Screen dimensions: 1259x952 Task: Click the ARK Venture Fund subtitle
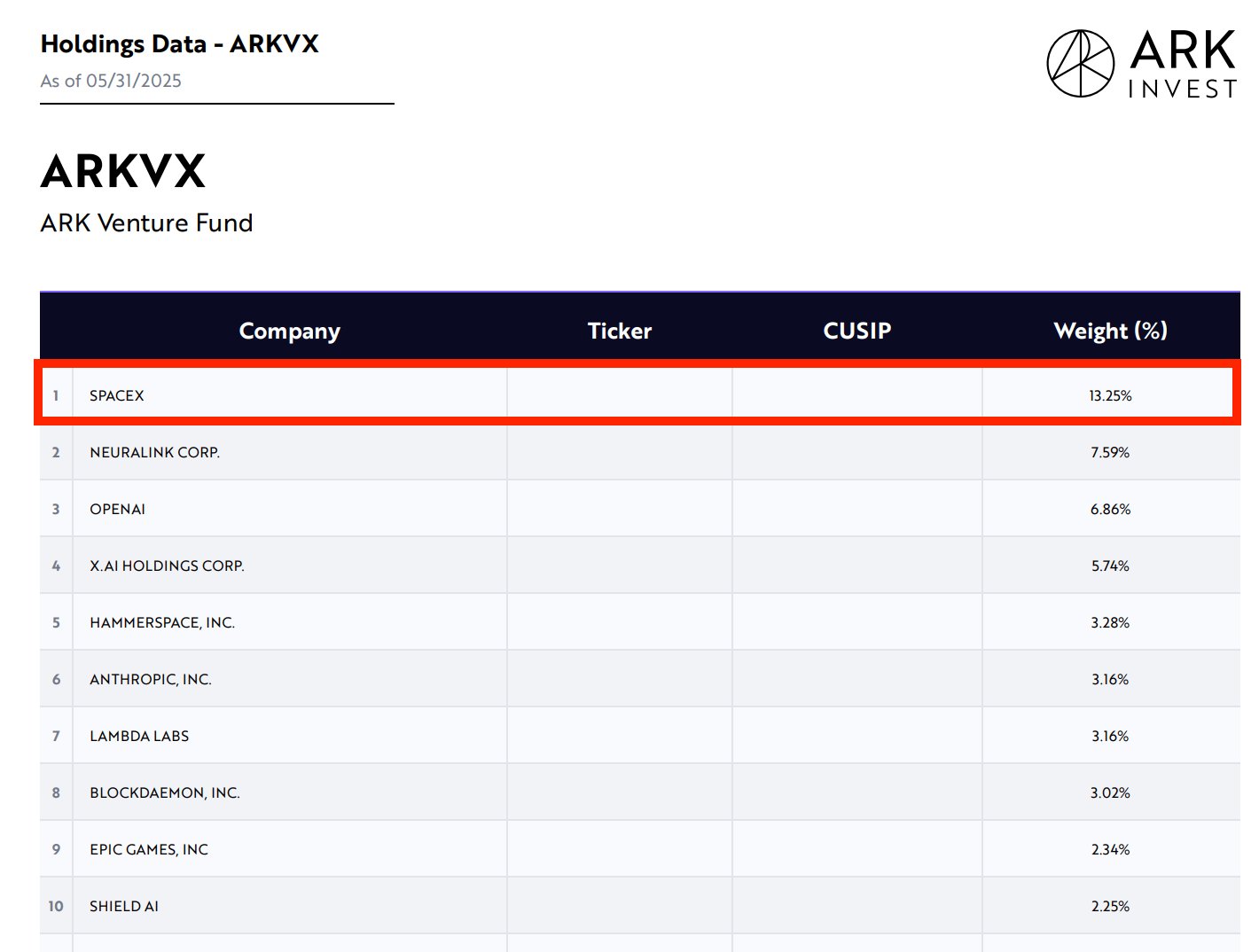[x=147, y=222]
